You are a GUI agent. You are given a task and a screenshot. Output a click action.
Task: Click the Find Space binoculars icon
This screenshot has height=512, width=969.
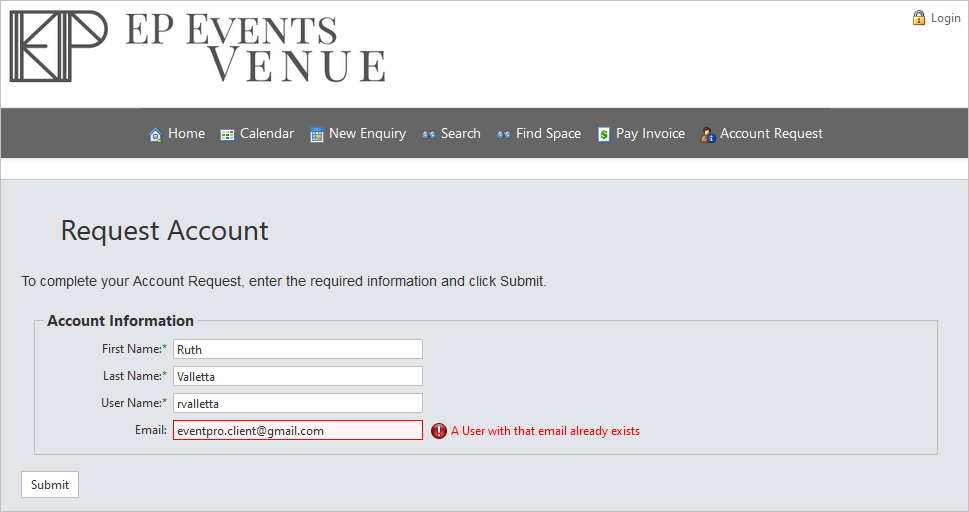[x=504, y=134]
